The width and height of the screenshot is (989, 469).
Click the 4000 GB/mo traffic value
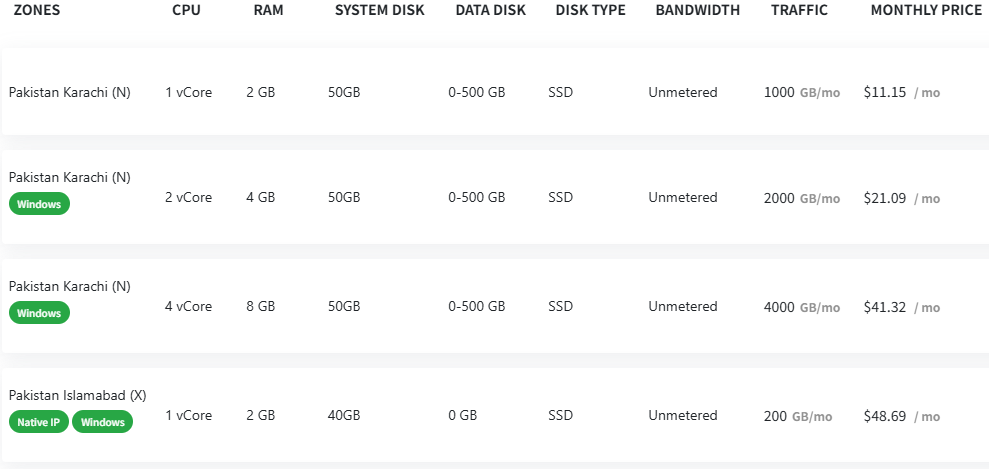tap(801, 307)
